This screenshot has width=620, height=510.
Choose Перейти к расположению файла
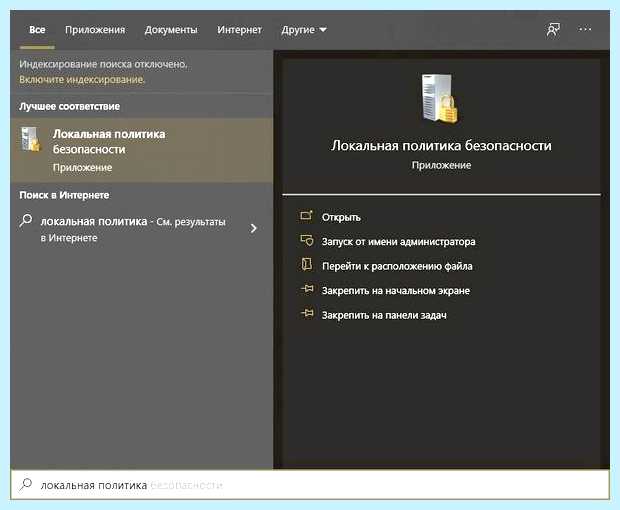tap(397, 266)
